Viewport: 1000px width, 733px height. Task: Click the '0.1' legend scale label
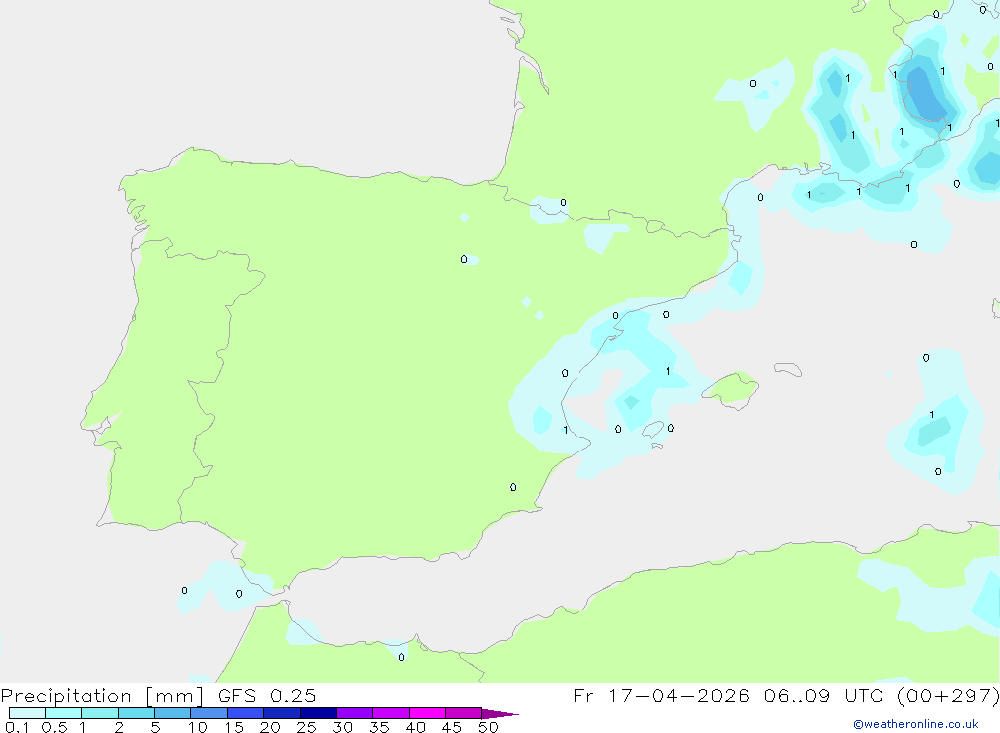[17, 727]
